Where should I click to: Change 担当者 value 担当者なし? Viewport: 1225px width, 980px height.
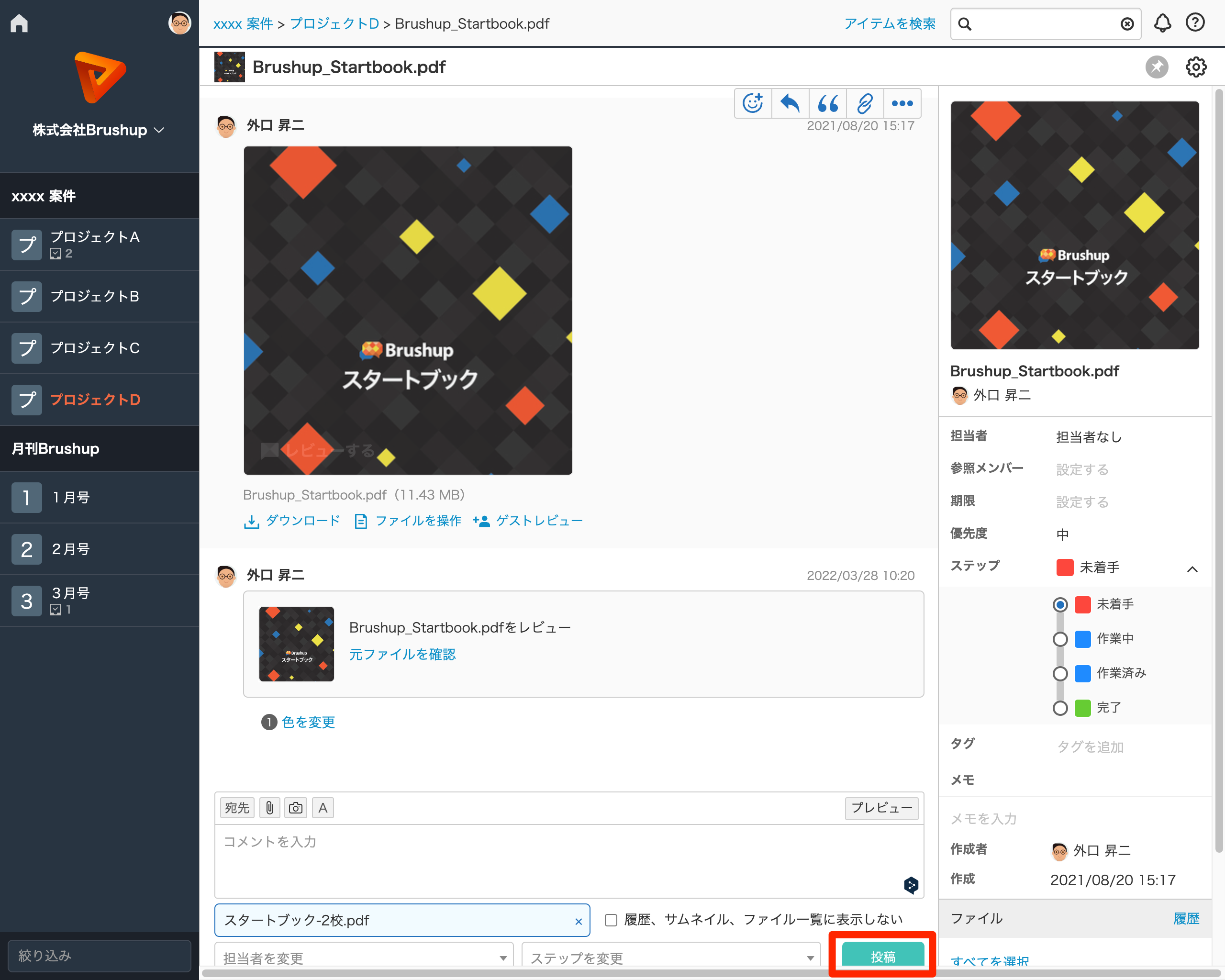(x=1089, y=437)
